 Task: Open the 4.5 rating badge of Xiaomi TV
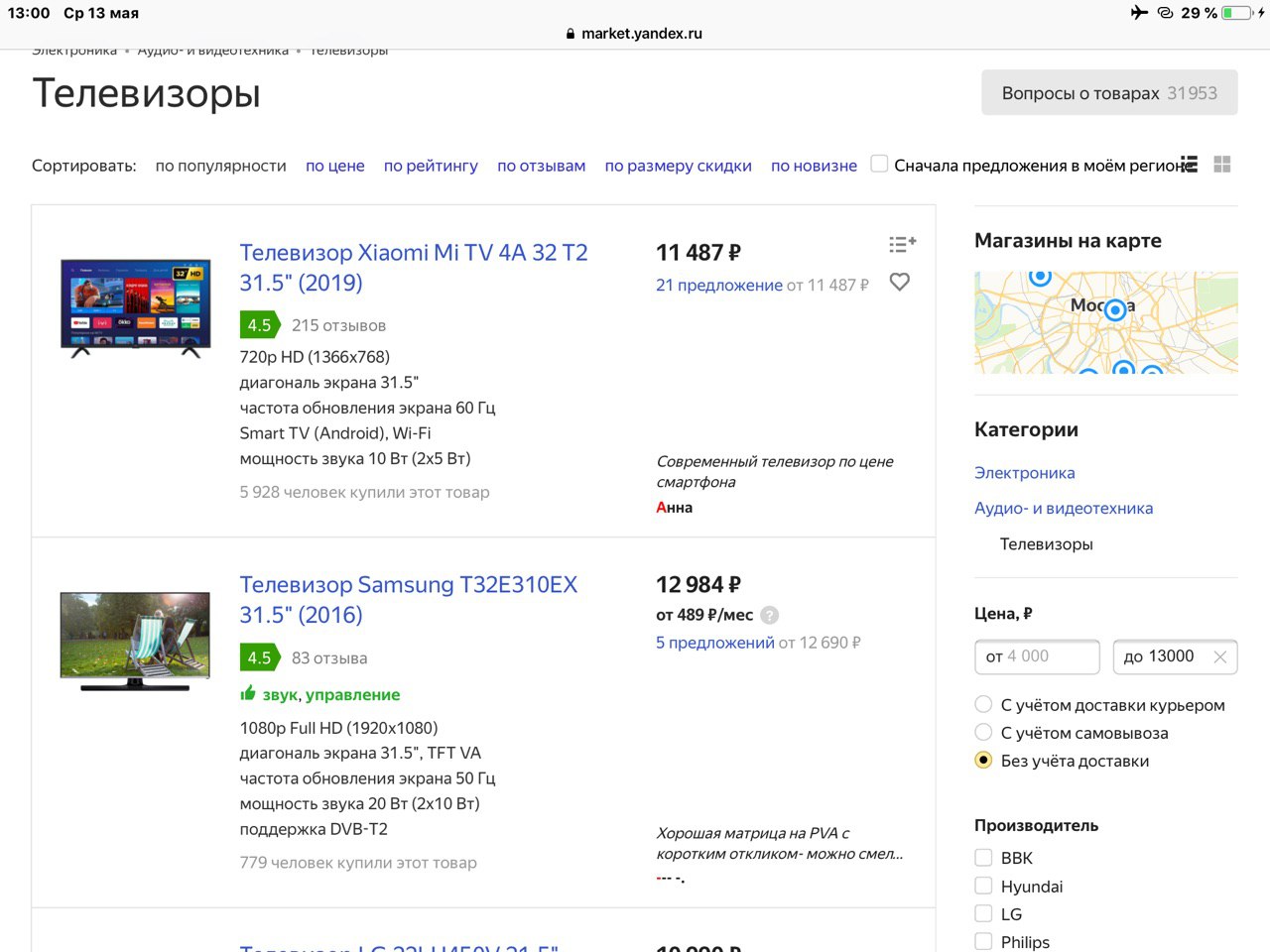[260, 325]
